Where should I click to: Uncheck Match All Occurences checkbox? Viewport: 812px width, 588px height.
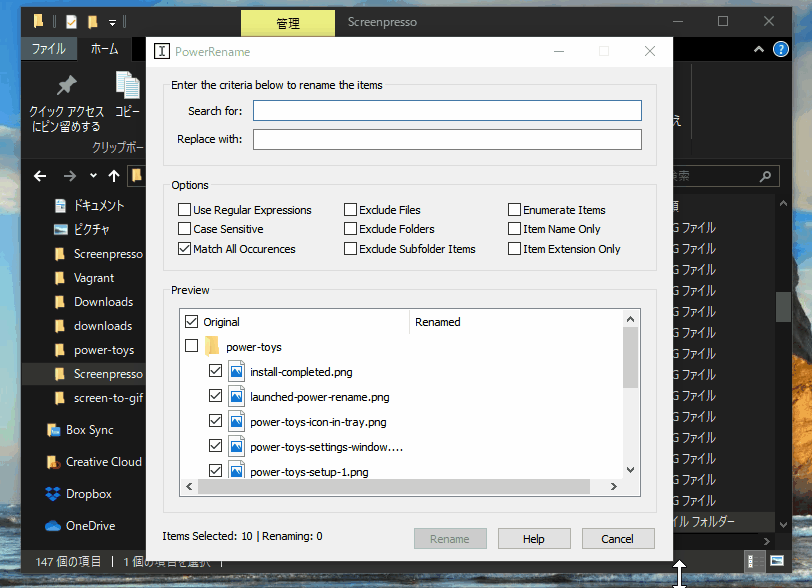(x=185, y=249)
